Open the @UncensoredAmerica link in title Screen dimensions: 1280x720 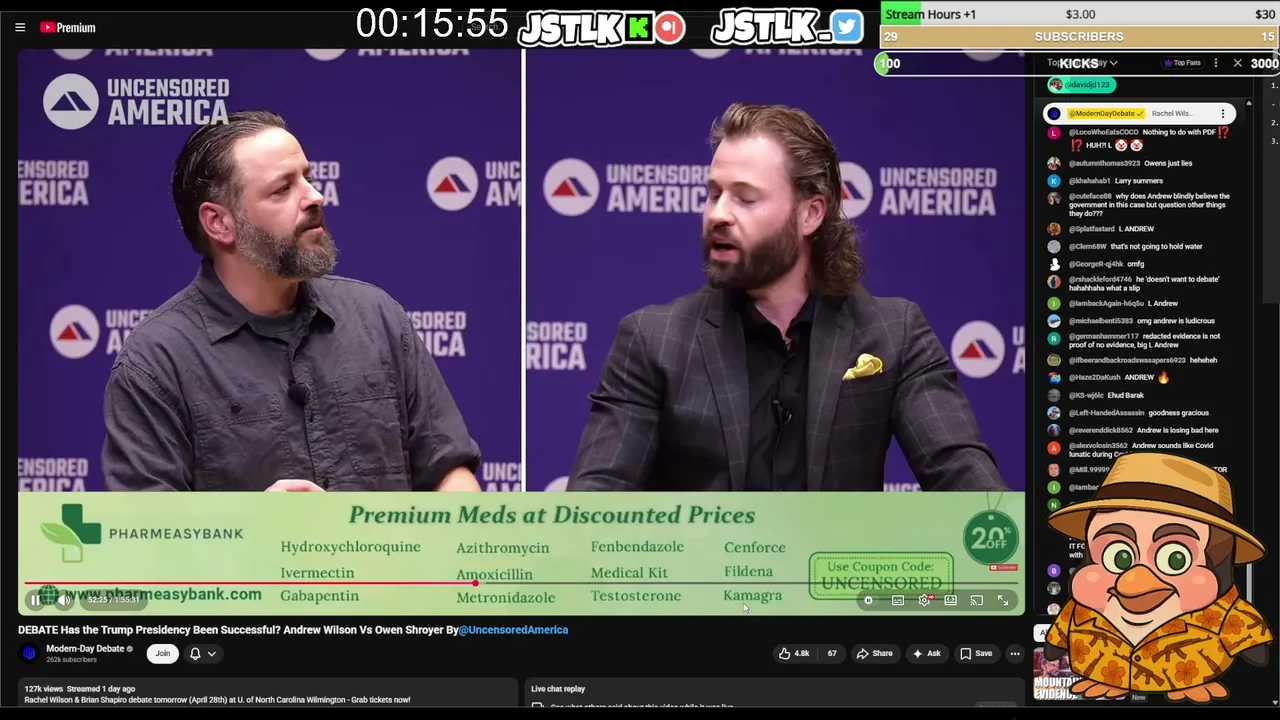[513, 630]
